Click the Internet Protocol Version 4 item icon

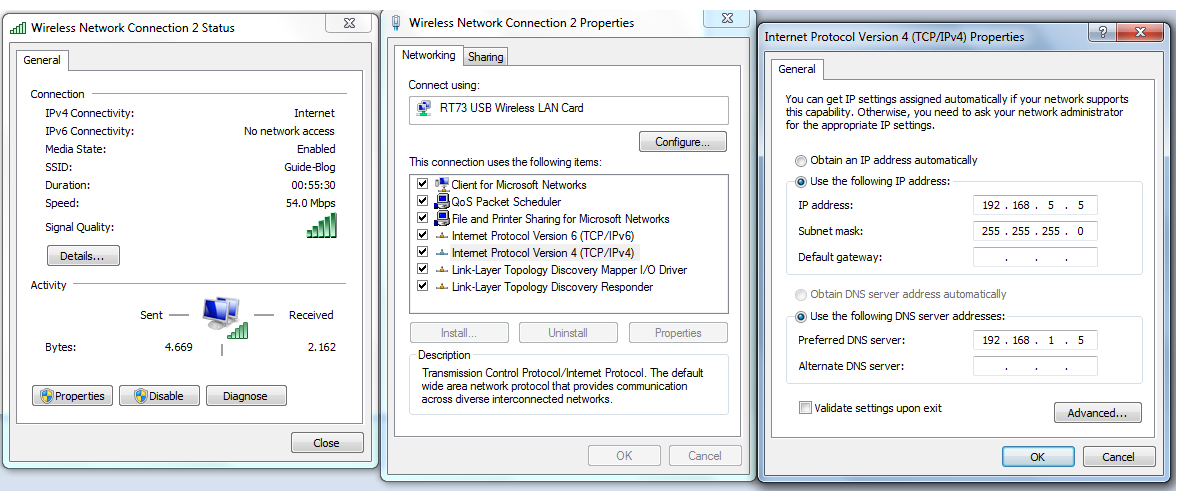442,253
